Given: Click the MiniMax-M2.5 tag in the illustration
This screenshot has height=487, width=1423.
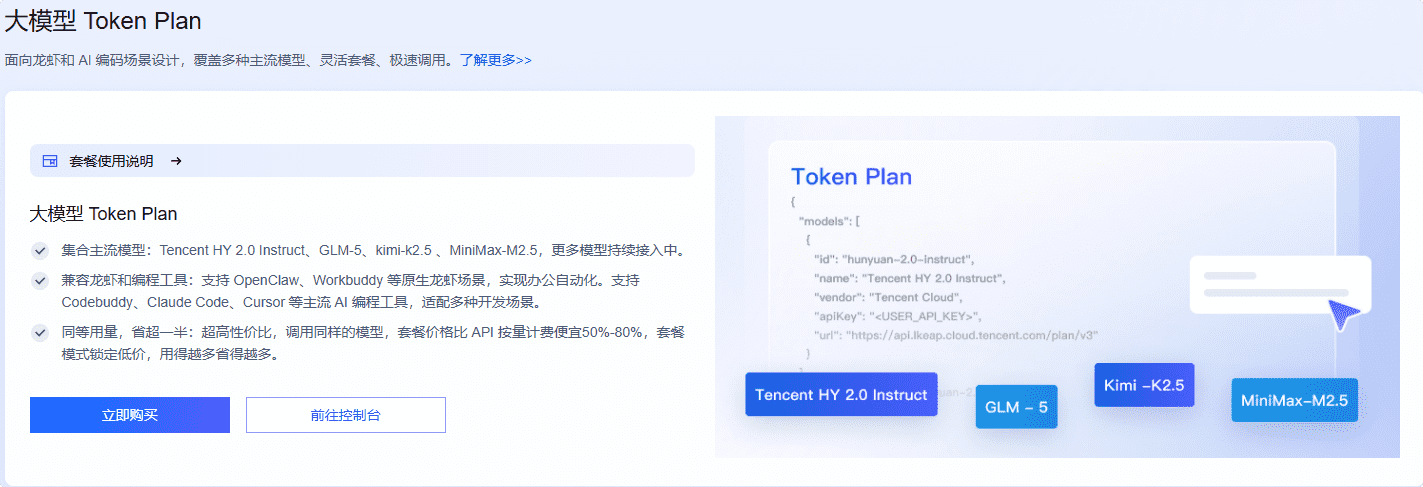Looking at the screenshot, I should 1294,400.
